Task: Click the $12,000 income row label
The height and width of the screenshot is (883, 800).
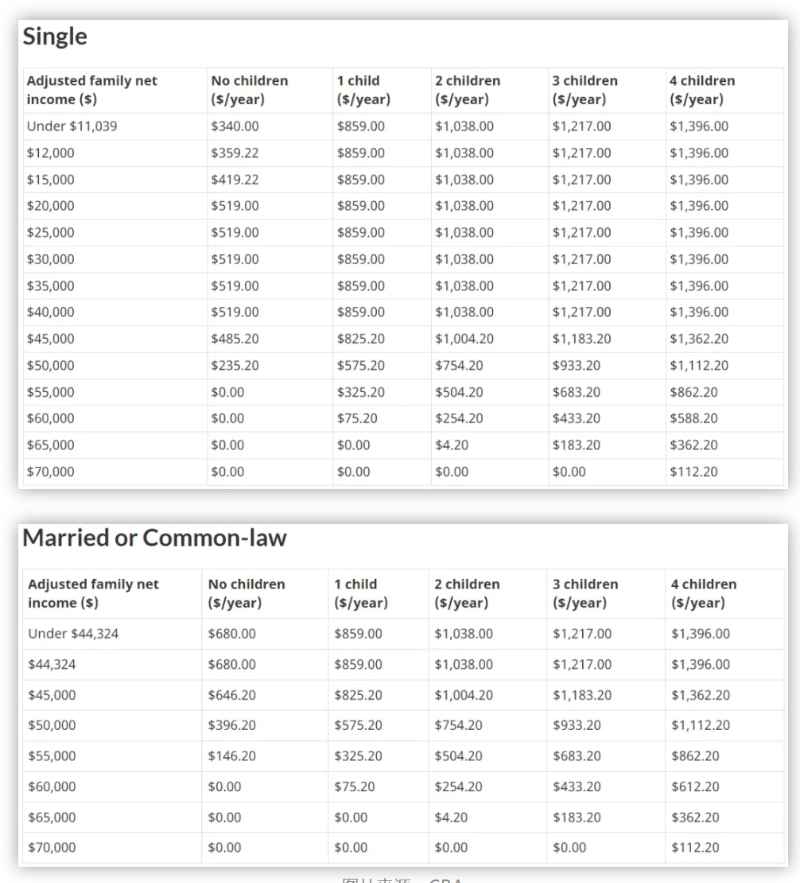Action: pos(50,153)
